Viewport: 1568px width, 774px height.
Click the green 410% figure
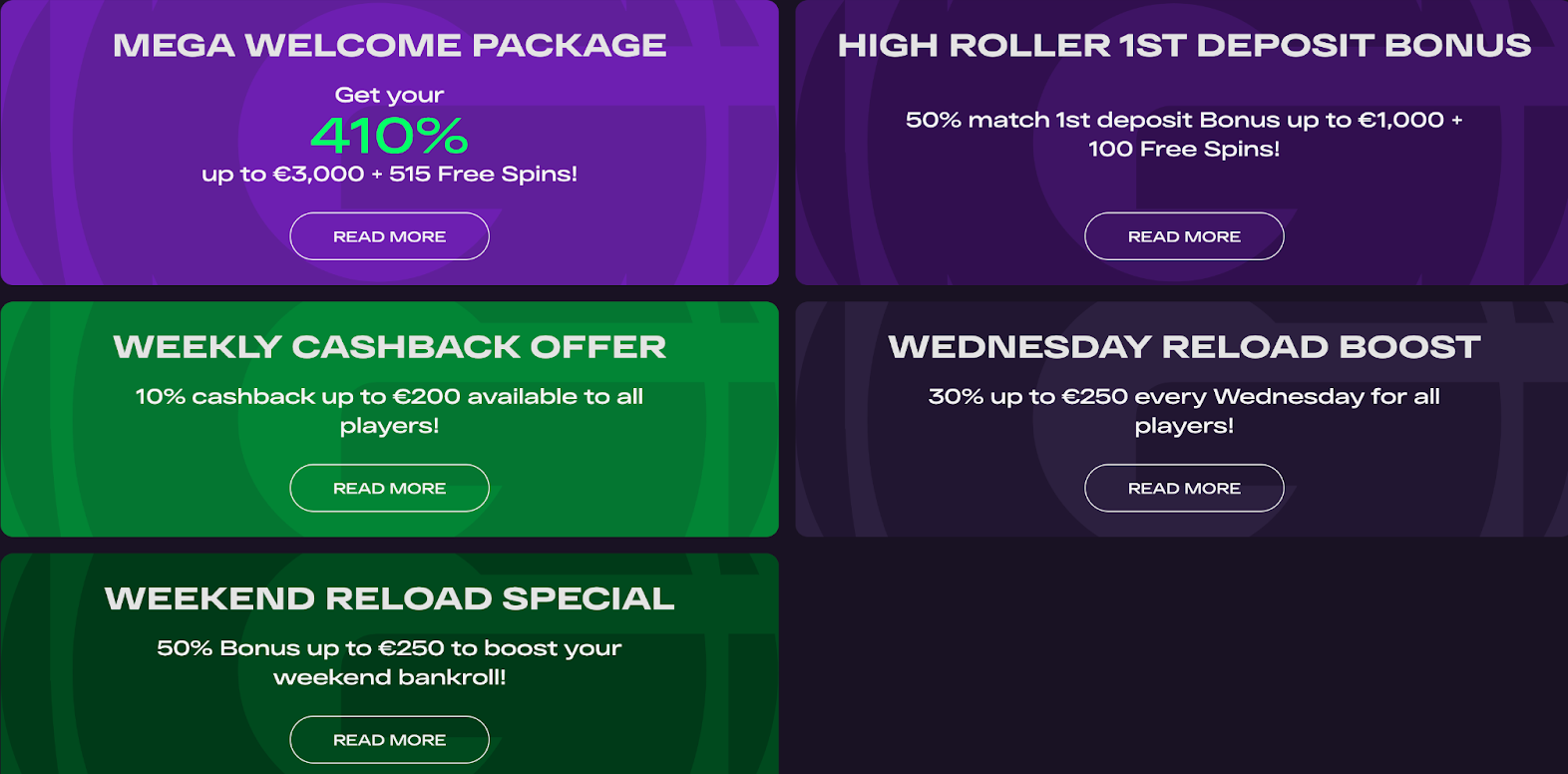pyautogui.click(x=389, y=136)
